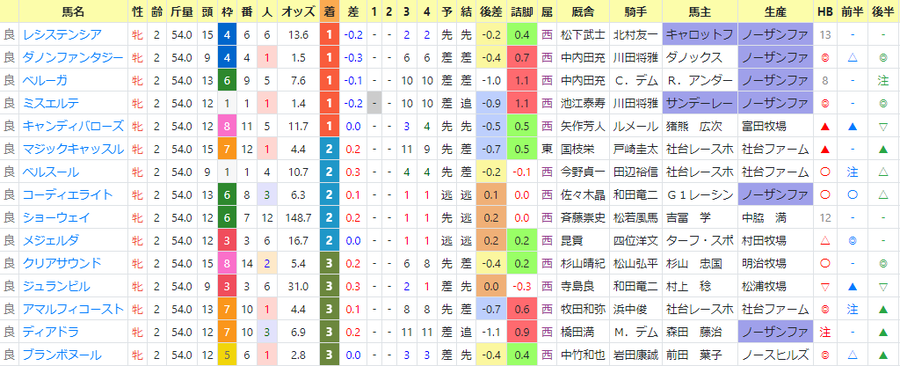Click the 馬主 column header
900x366 pixels.
tap(700, 11)
